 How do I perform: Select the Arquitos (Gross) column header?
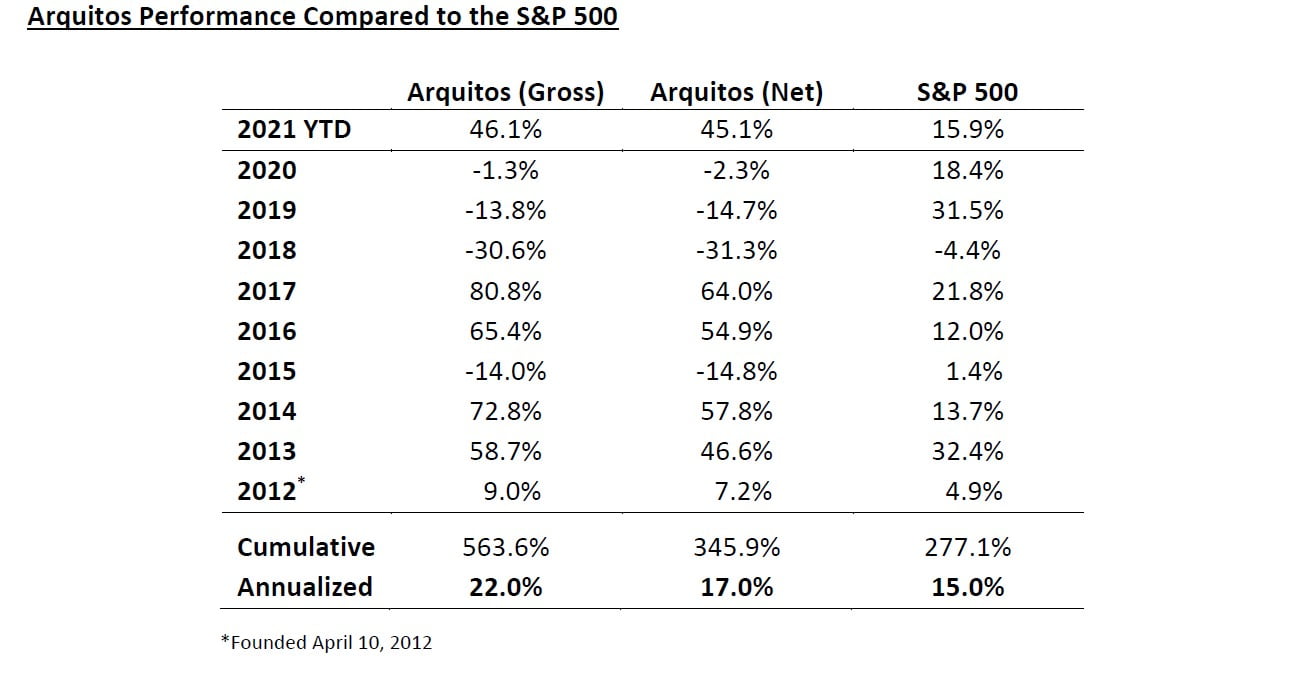[x=505, y=93]
